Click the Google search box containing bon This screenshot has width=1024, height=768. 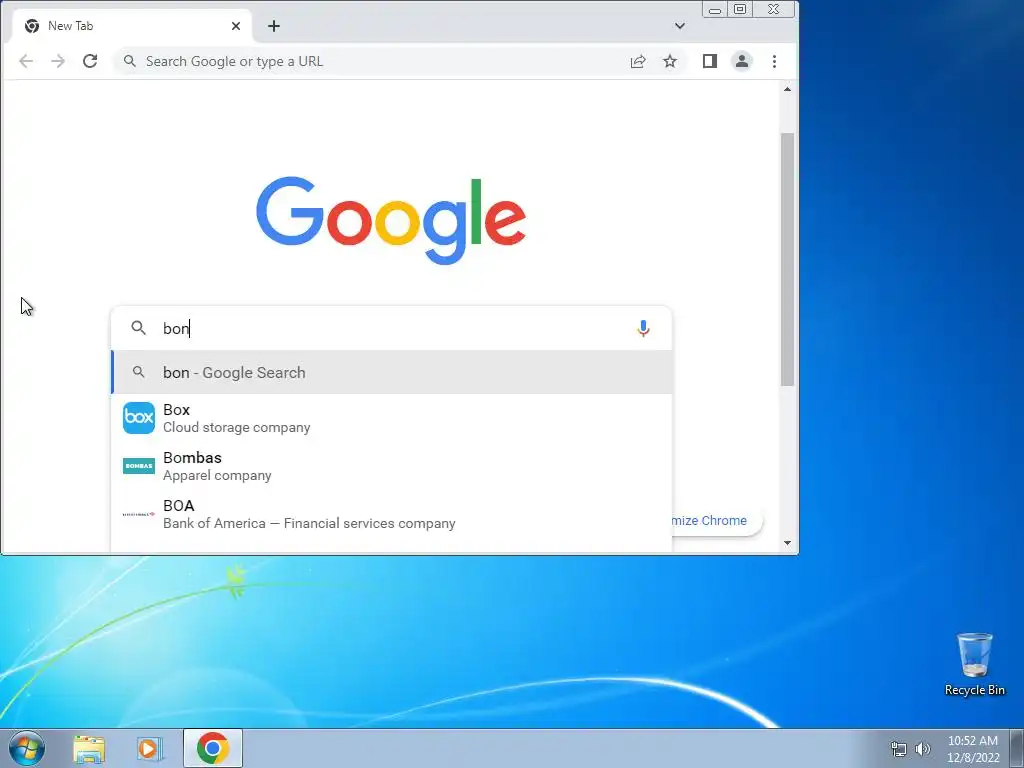click(x=392, y=328)
